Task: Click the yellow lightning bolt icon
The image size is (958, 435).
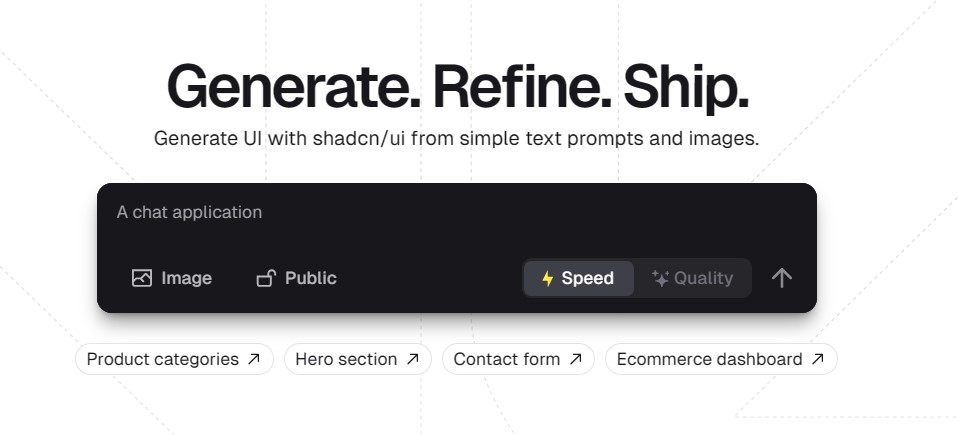Action: tap(547, 279)
